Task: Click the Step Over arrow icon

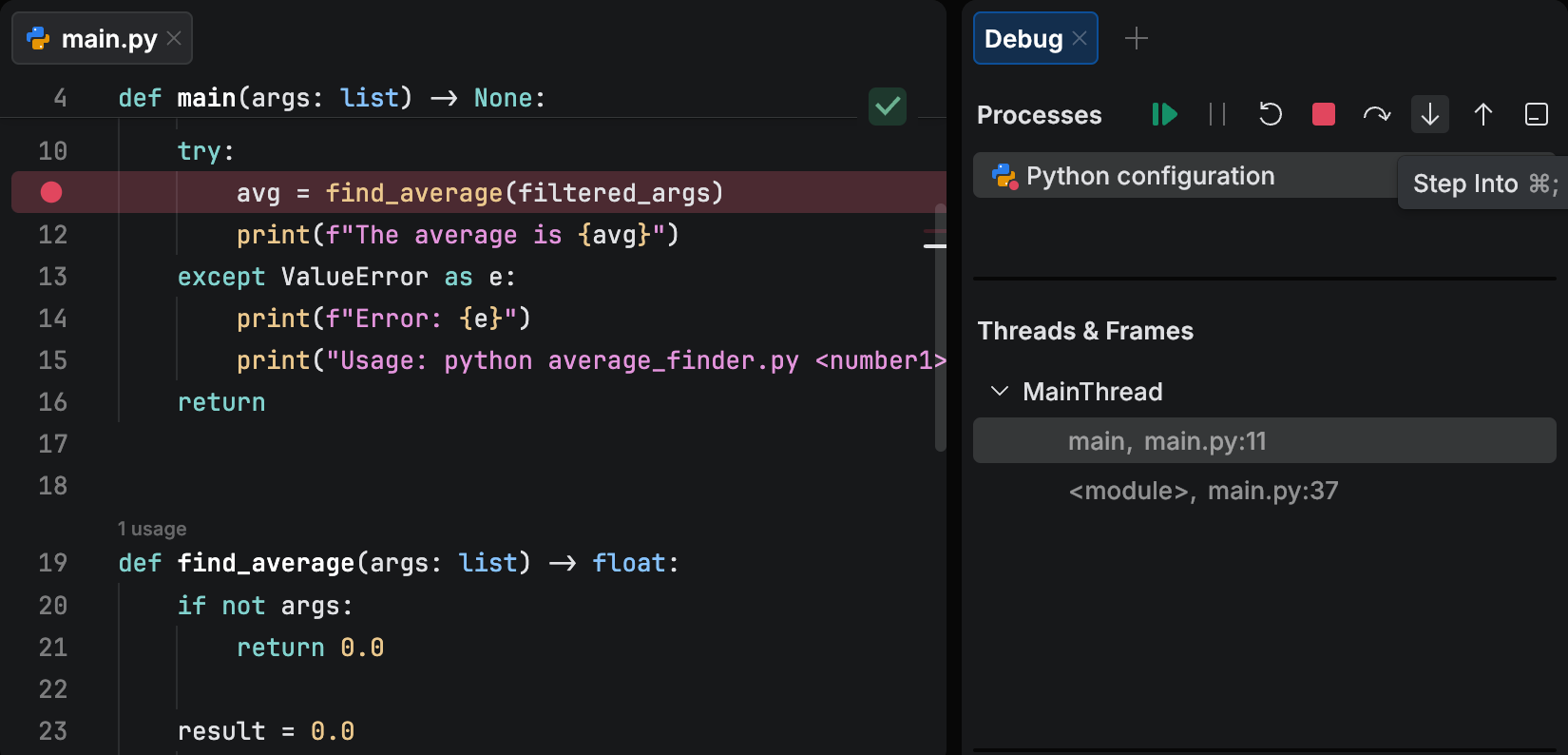Action: pyautogui.click(x=1377, y=115)
